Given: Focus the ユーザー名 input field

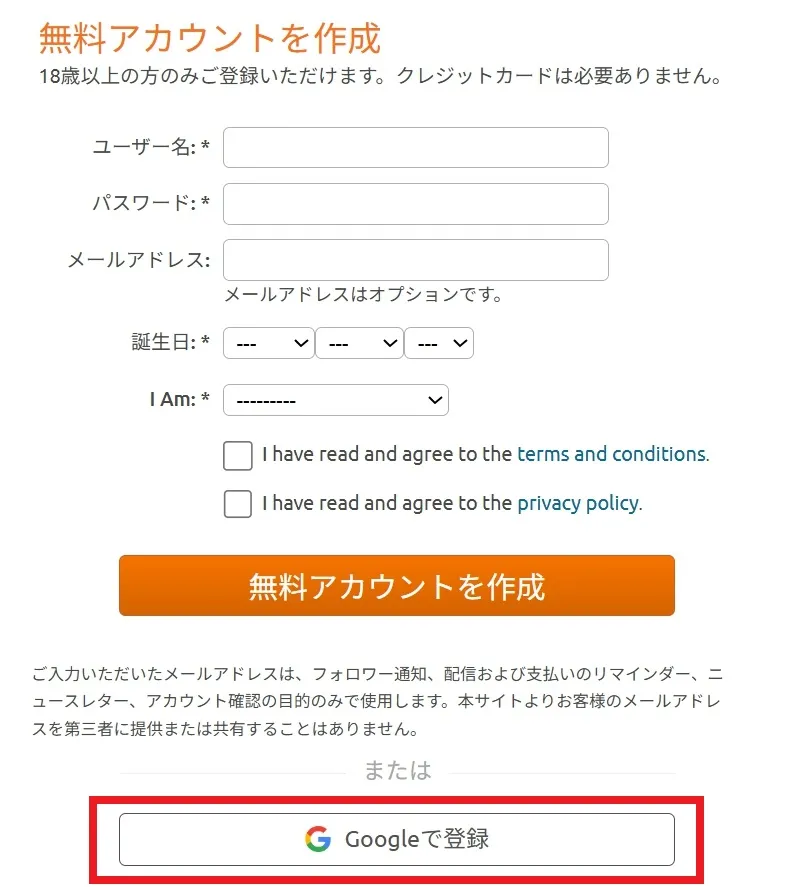Looking at the screenshot, I should [415, 148].
